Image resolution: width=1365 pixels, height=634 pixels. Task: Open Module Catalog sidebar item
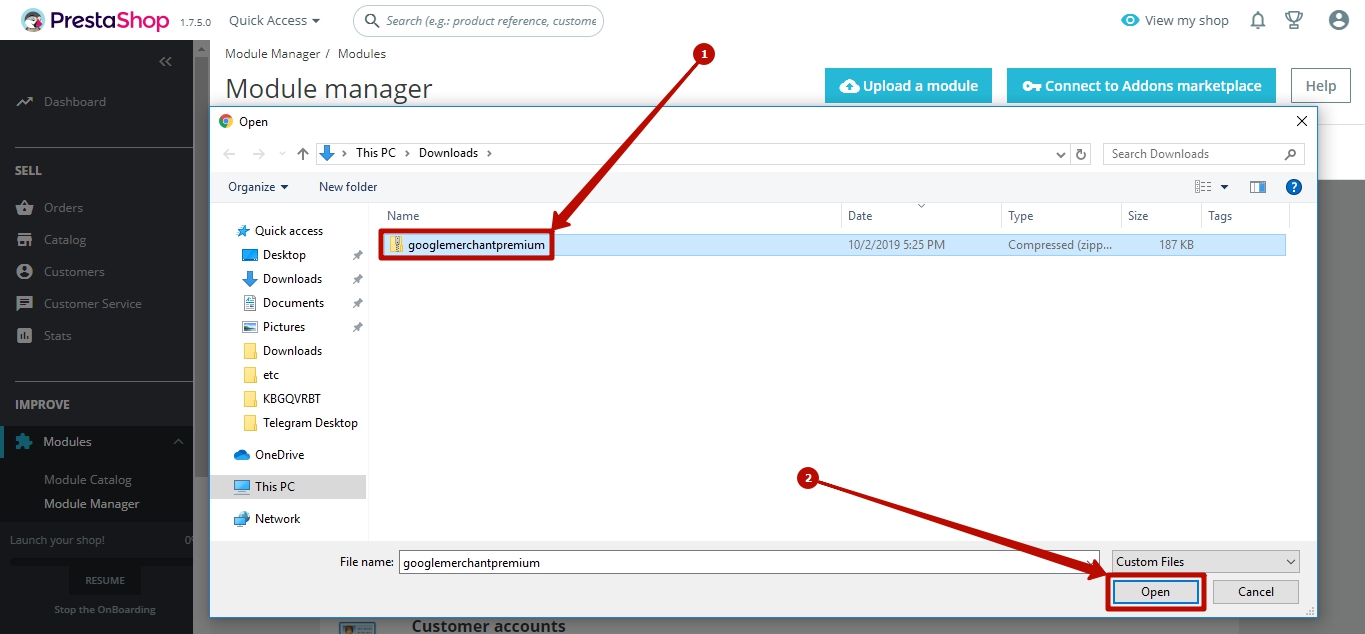point(88,480)
